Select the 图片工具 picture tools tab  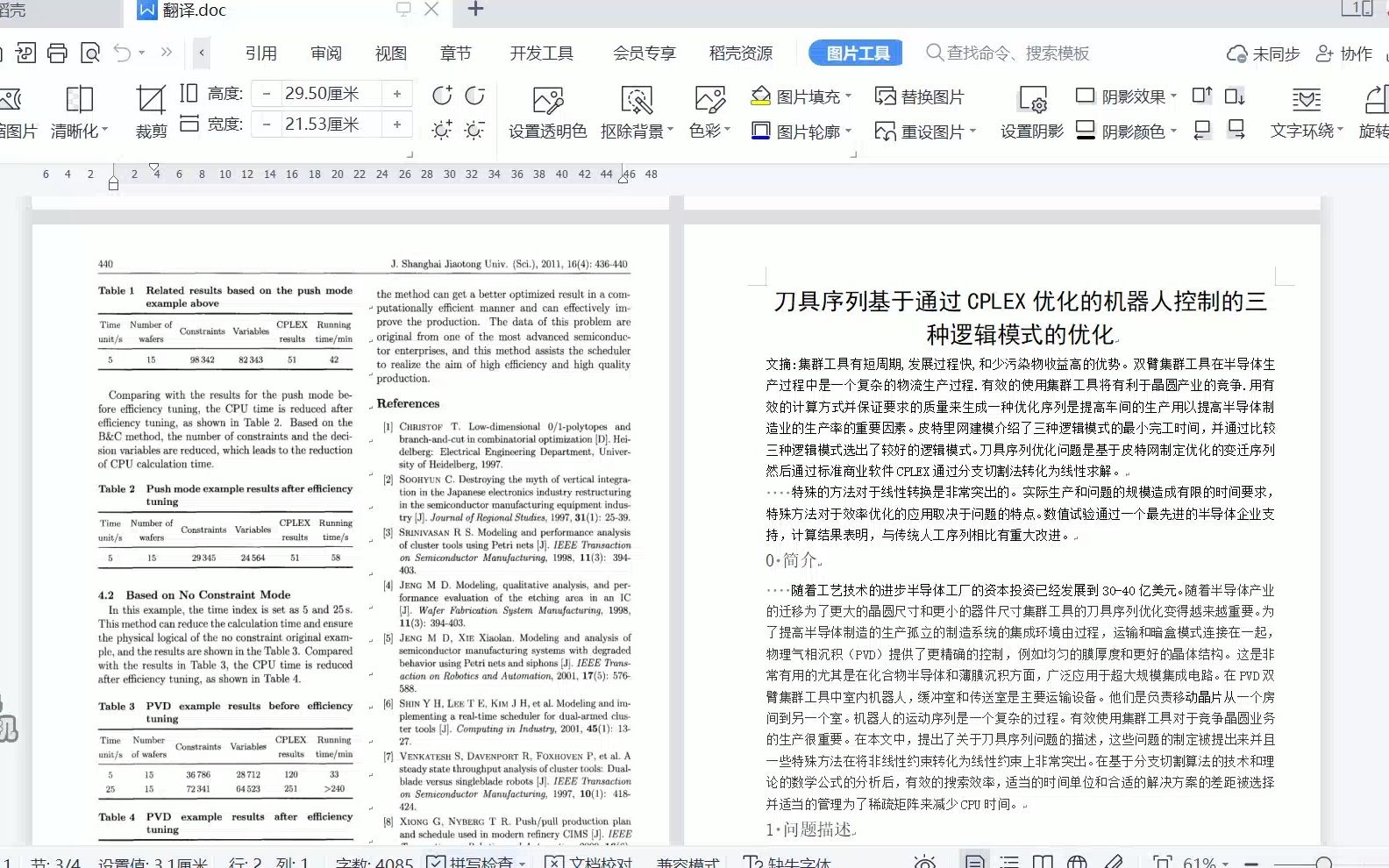pyautogui.click(x=855, y=53)
